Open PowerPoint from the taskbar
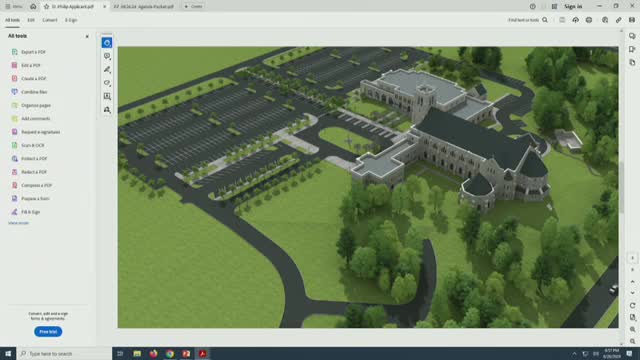Screen dimensions: 640x360 tap(186, 353)
